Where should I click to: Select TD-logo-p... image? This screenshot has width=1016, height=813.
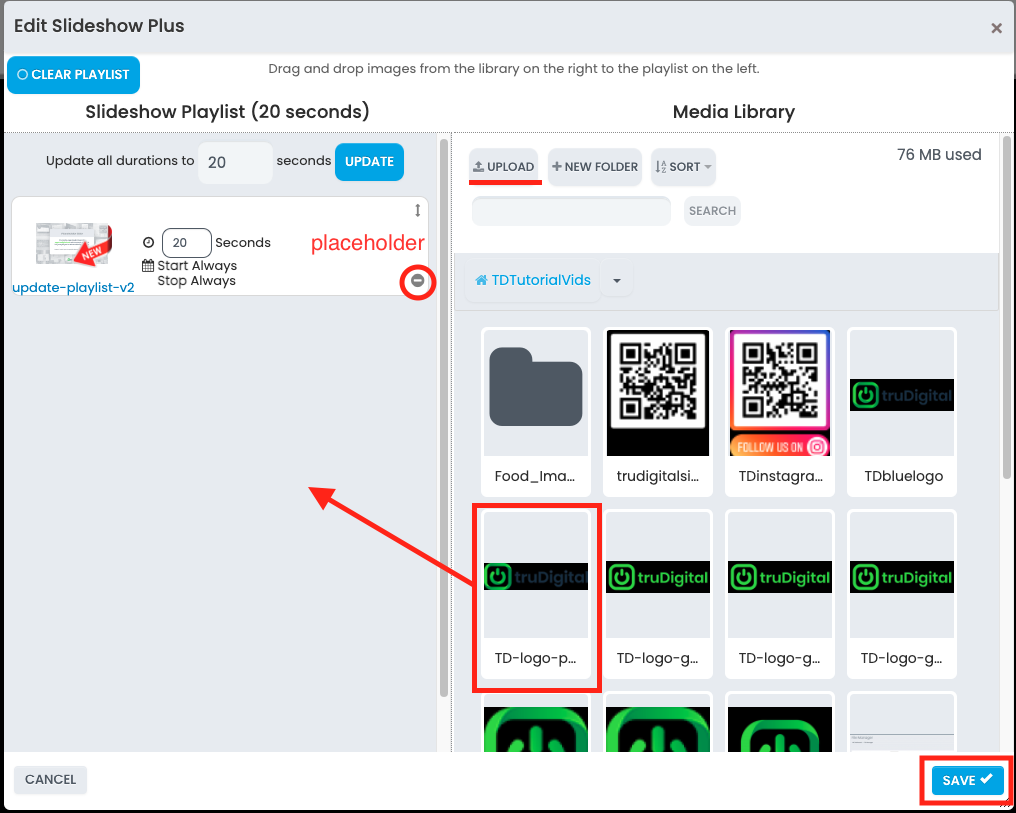click(x=536, y=594)
